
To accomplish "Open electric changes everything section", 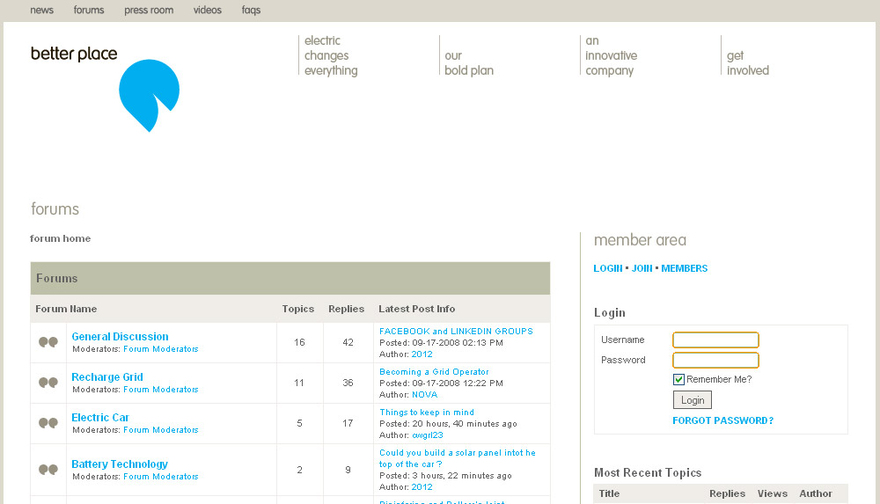I will coord(331,56).
